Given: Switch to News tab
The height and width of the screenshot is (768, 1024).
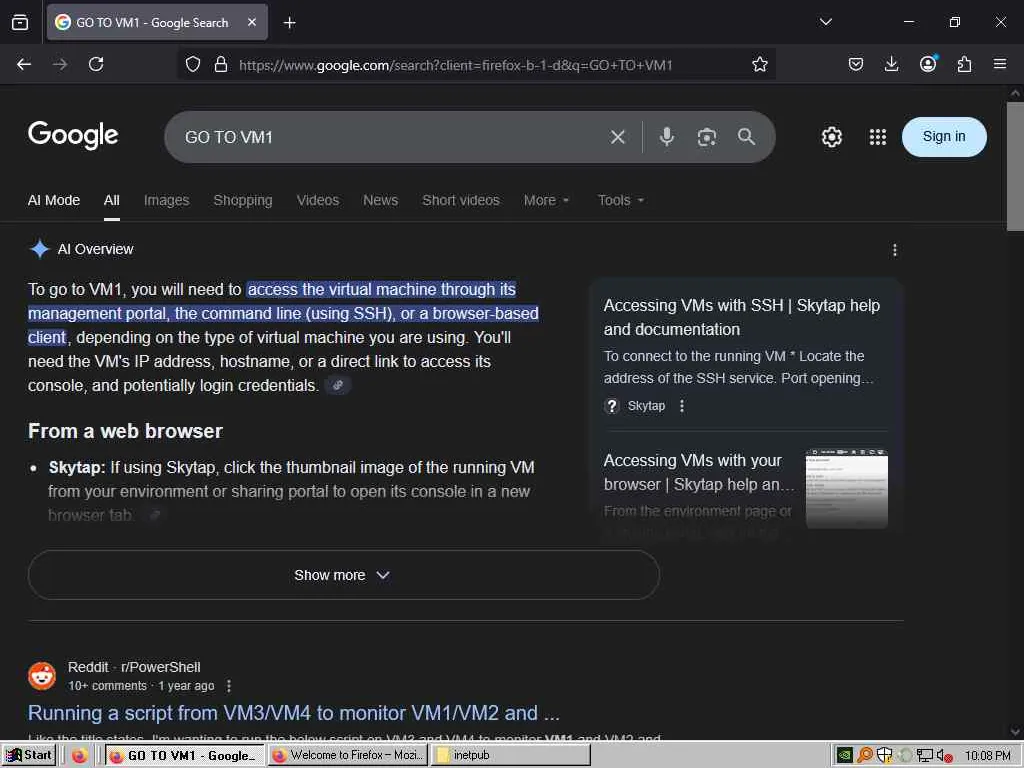Looking at the screenshot, I should (381, 200).
